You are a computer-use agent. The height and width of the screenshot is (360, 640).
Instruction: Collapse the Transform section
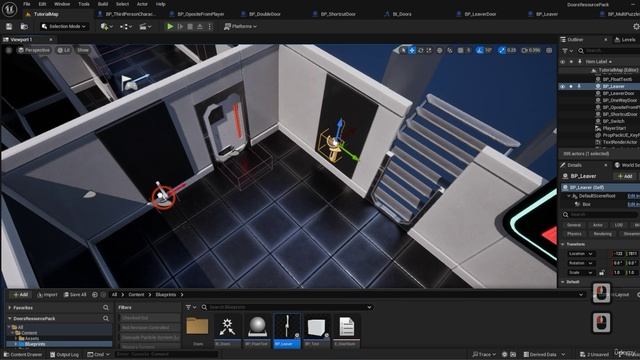pos(563,244)
